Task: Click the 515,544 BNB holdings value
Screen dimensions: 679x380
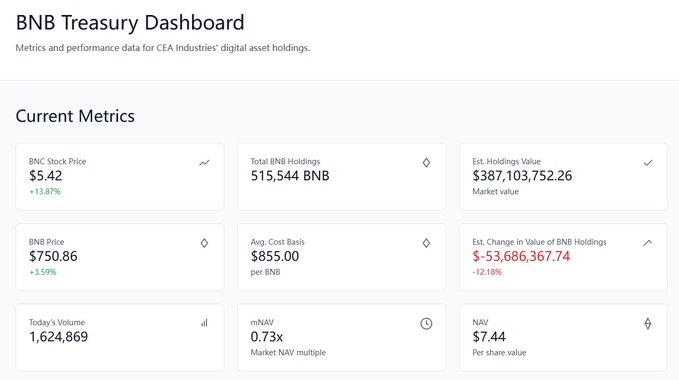Action: [x=290, y=176]
